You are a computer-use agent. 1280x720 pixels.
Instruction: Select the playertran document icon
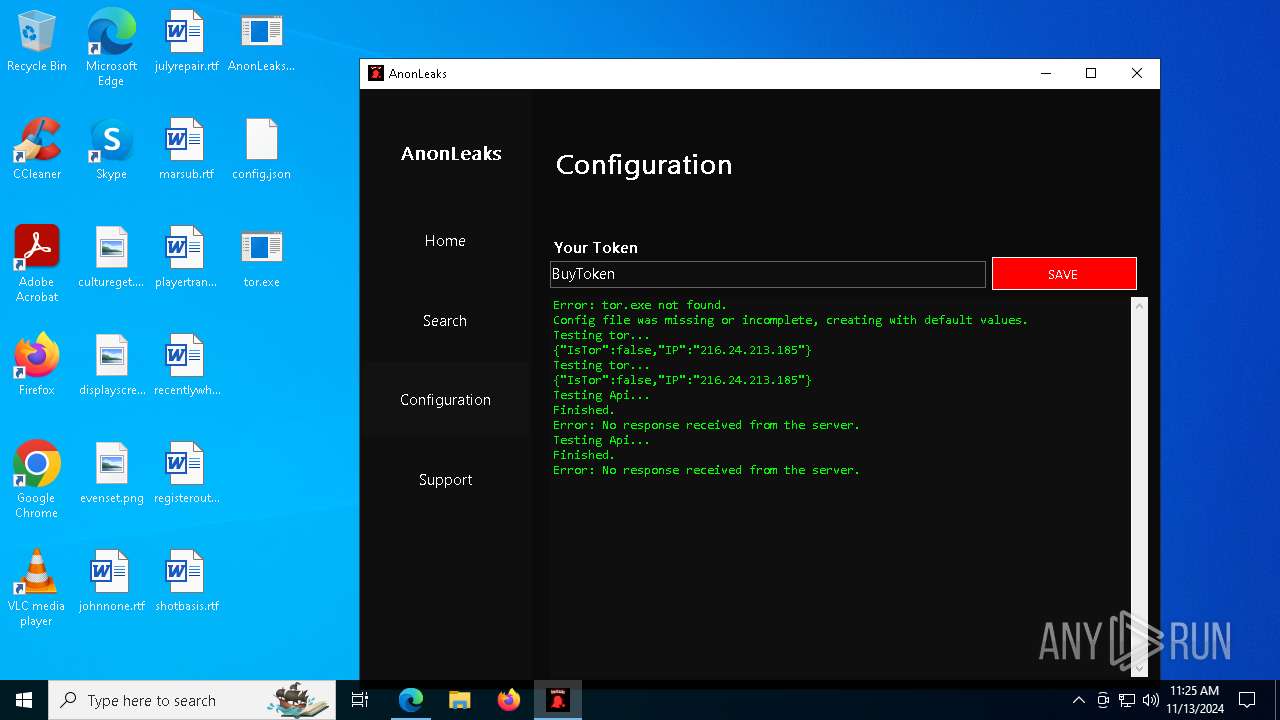coord(186,257)
